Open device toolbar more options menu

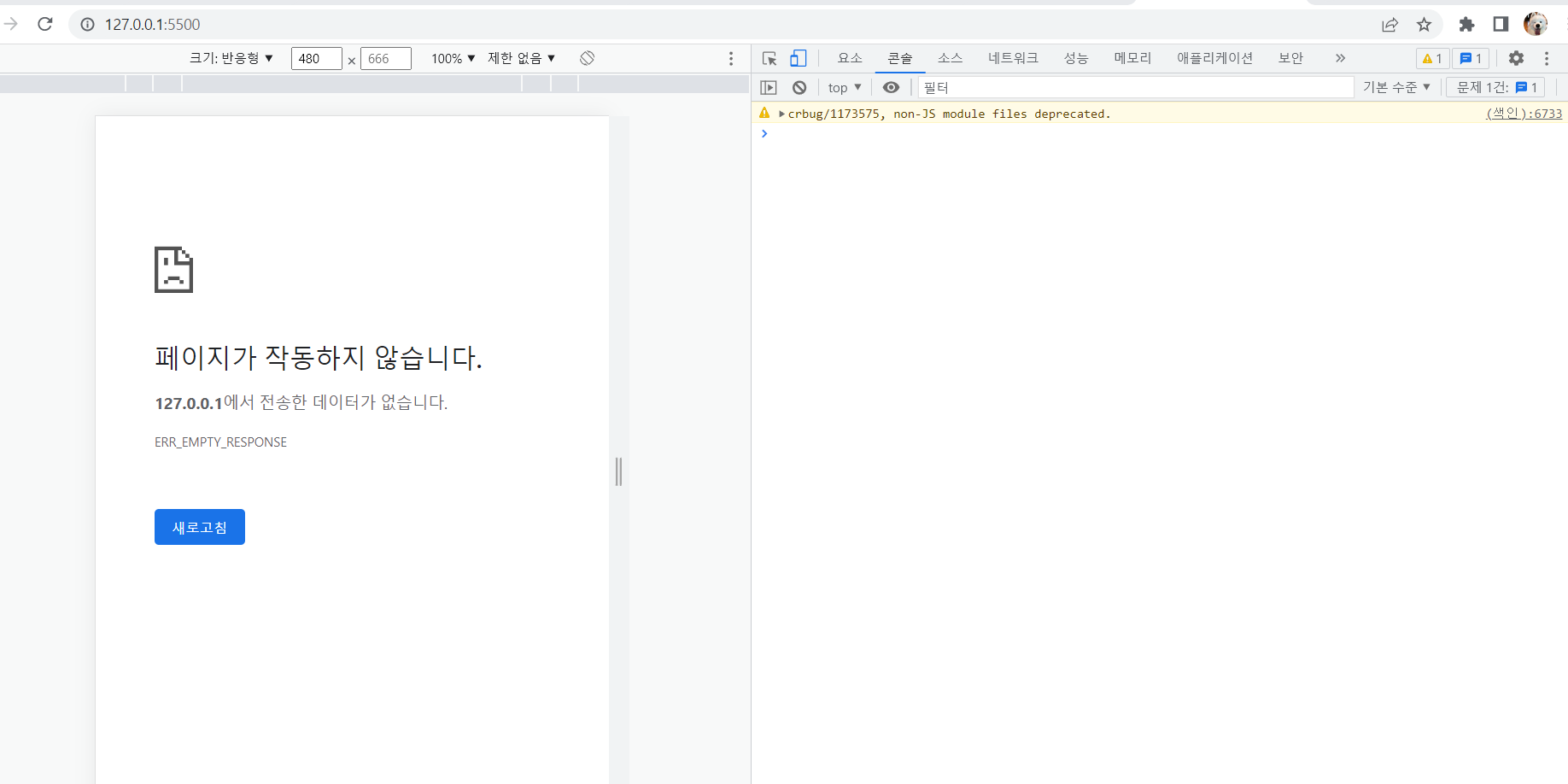coord(731,58)
